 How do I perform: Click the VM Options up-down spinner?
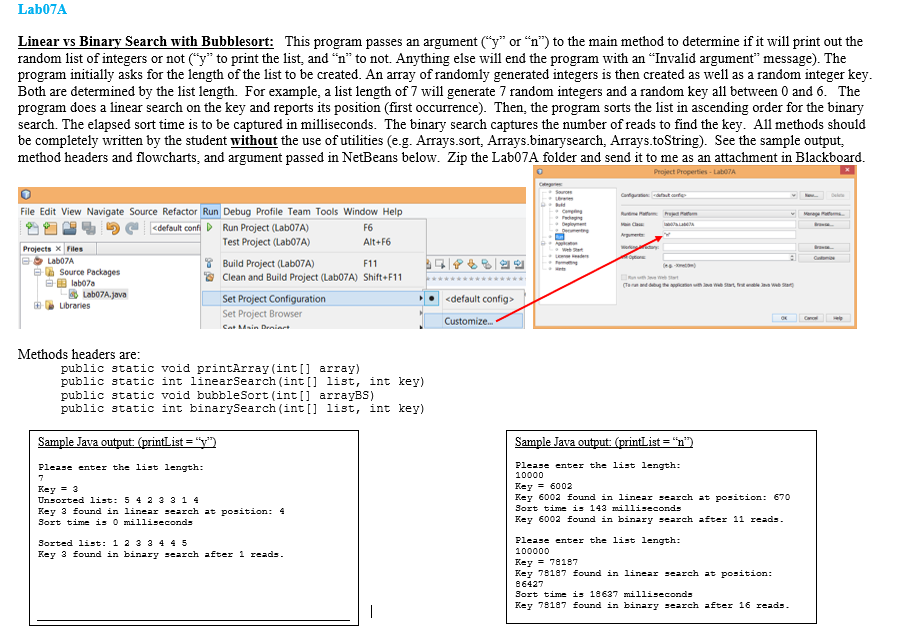pos(792,257)
